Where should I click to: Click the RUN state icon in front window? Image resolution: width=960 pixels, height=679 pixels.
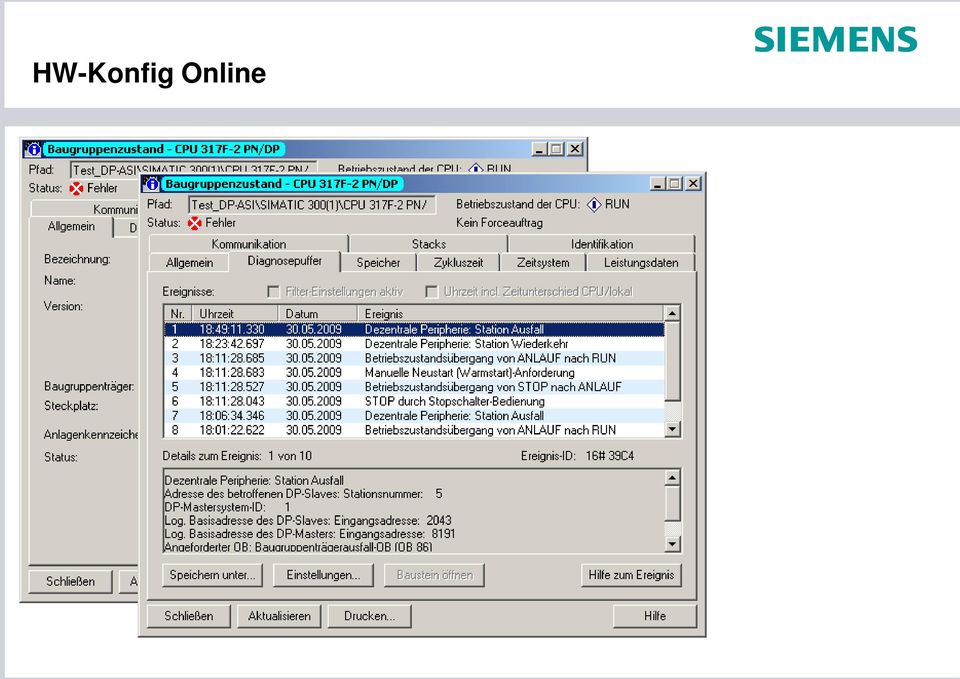coord(594,204)
